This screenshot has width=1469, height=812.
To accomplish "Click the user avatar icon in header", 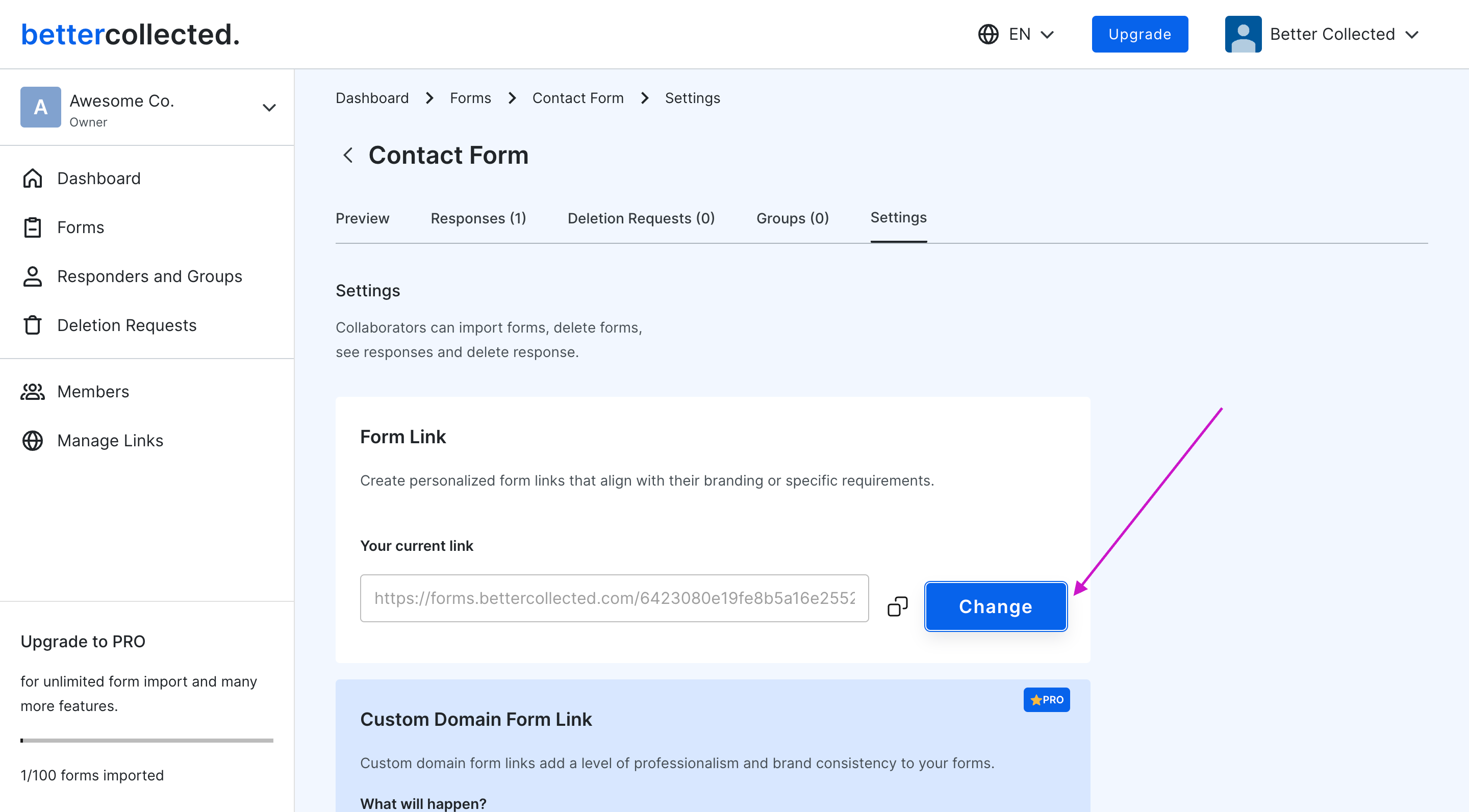I will (1243, 34).
